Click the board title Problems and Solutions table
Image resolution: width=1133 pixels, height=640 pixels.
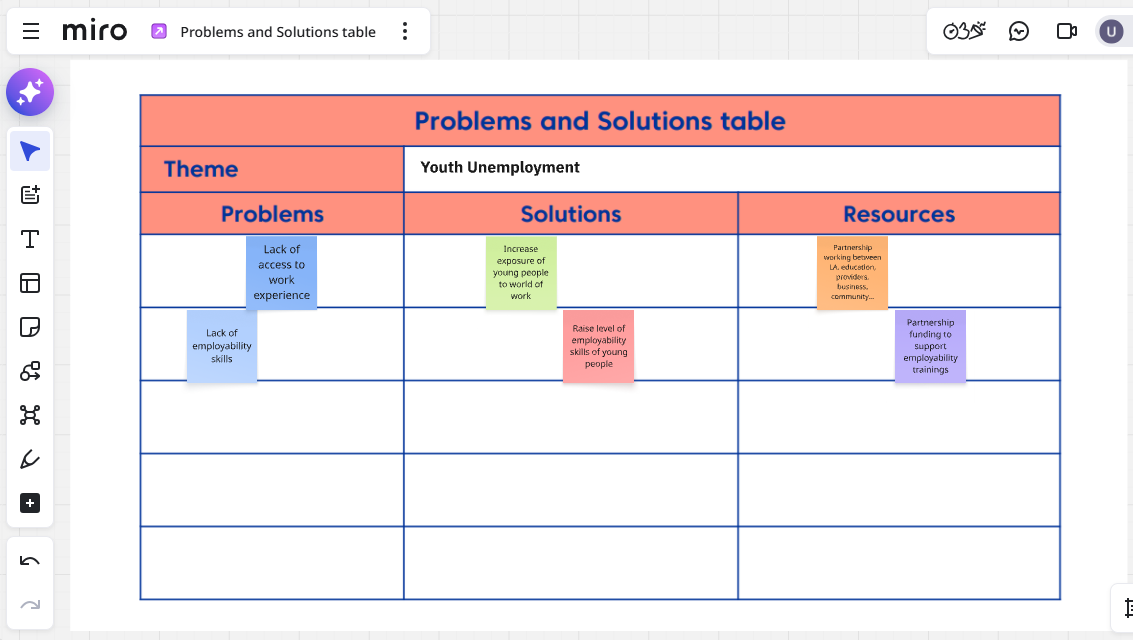(277, 32)
